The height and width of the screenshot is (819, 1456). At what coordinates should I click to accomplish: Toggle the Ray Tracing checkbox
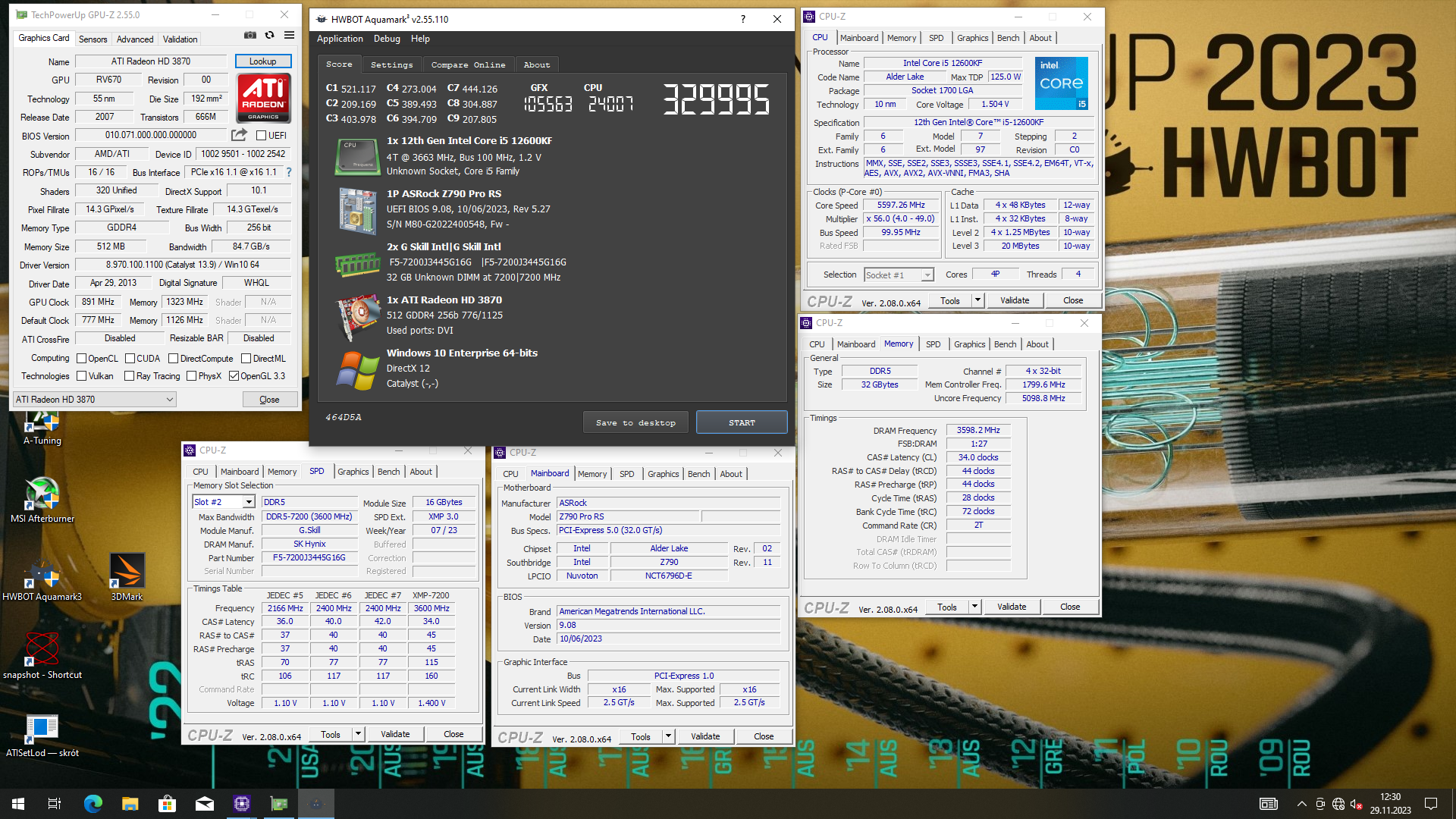coord(129,376)
